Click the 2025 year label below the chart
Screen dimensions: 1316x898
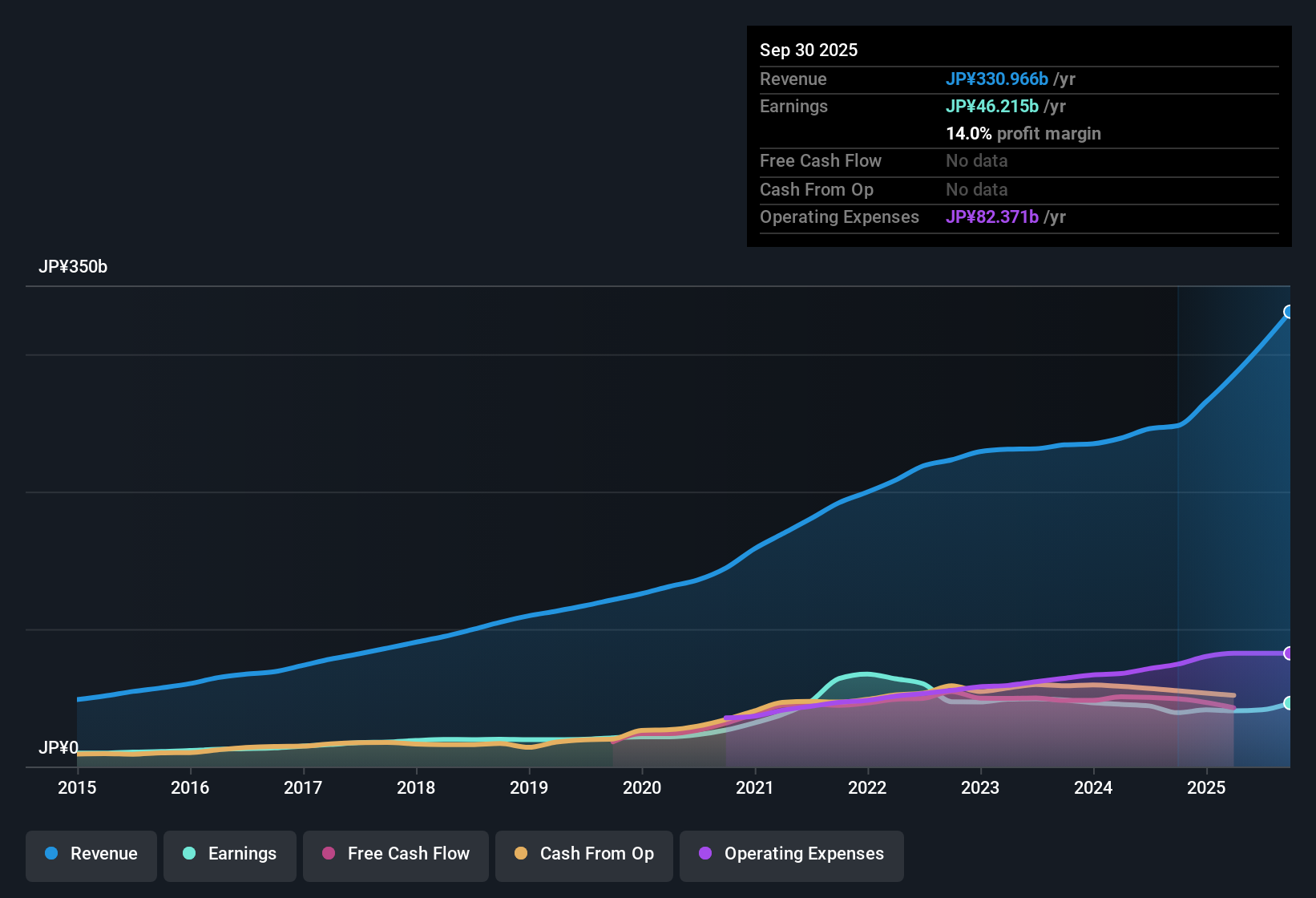pyautogui.click(x=1207, y=788)
